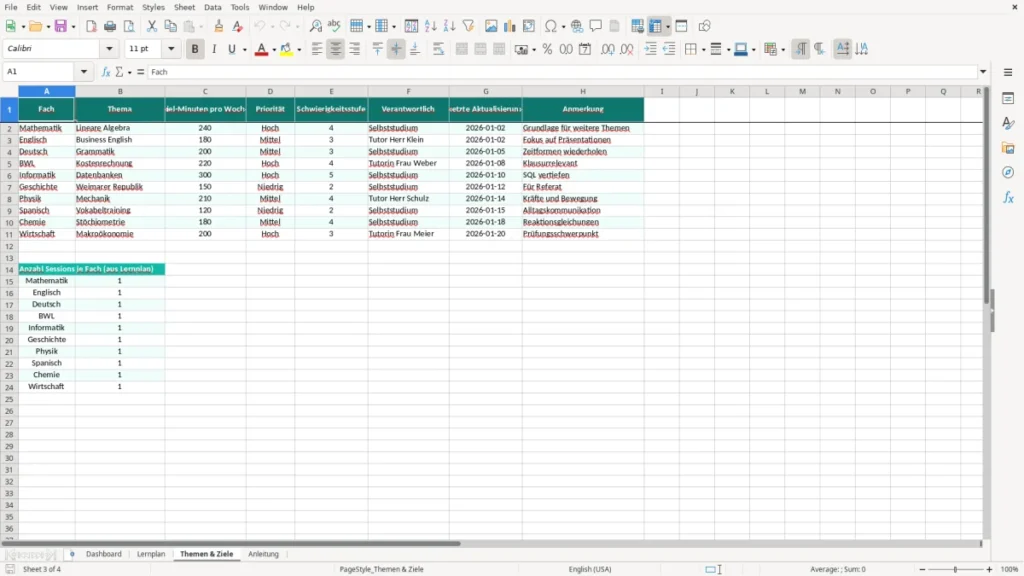Copy the selected cell content
The image size is (1024, 576).
coord(170,26)
